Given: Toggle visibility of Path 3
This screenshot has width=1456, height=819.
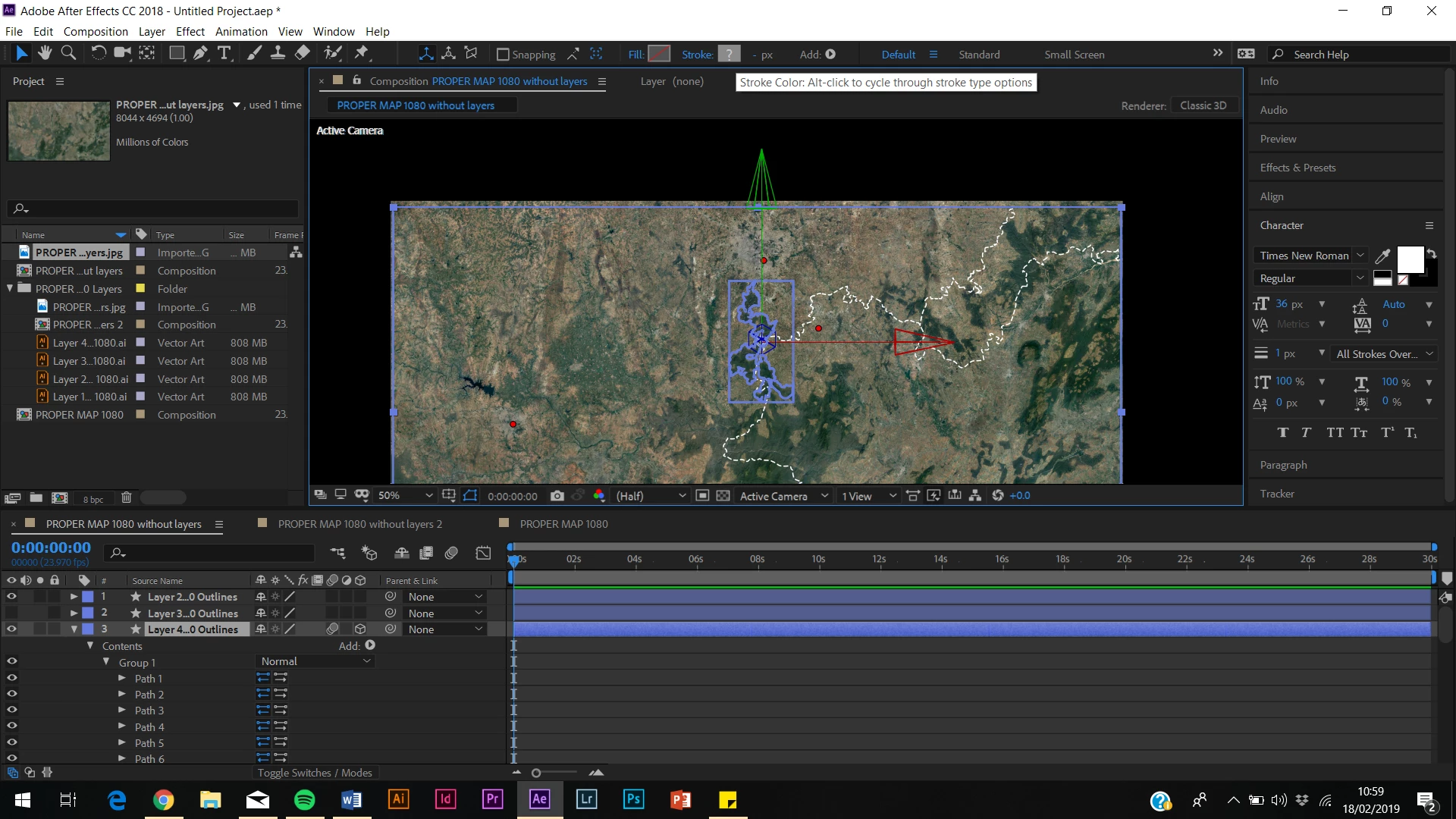Looking at the screenshot, I should pyautogui.click(x=11, y=711).
